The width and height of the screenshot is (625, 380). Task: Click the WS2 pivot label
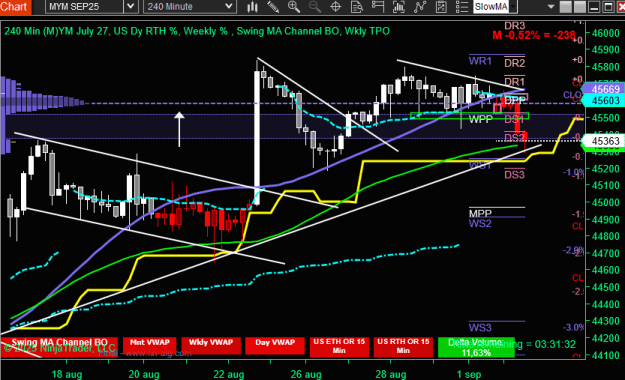coord(480,223)
